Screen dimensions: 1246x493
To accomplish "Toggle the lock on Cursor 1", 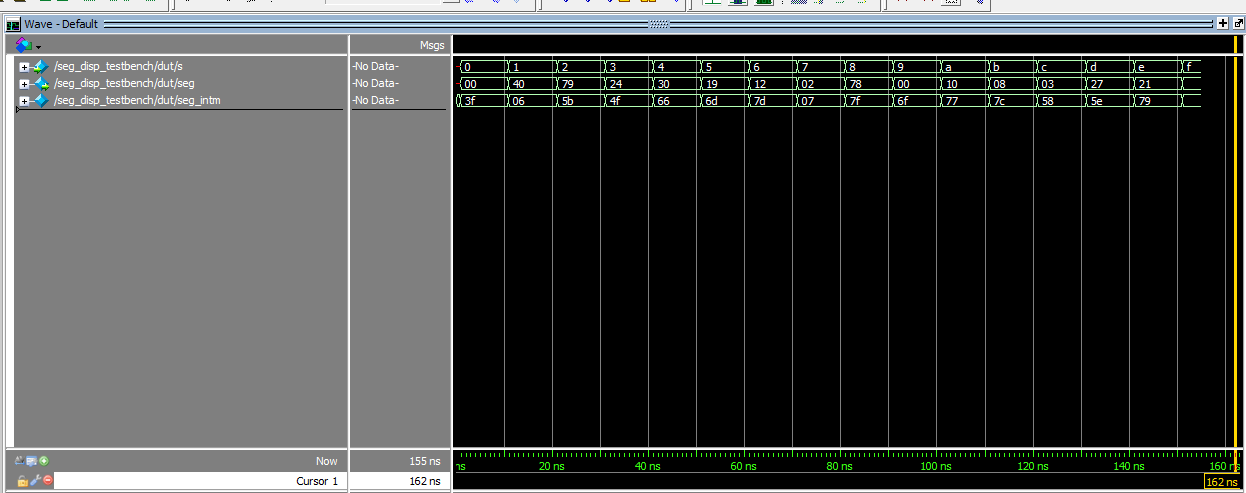I will point(22,481).
